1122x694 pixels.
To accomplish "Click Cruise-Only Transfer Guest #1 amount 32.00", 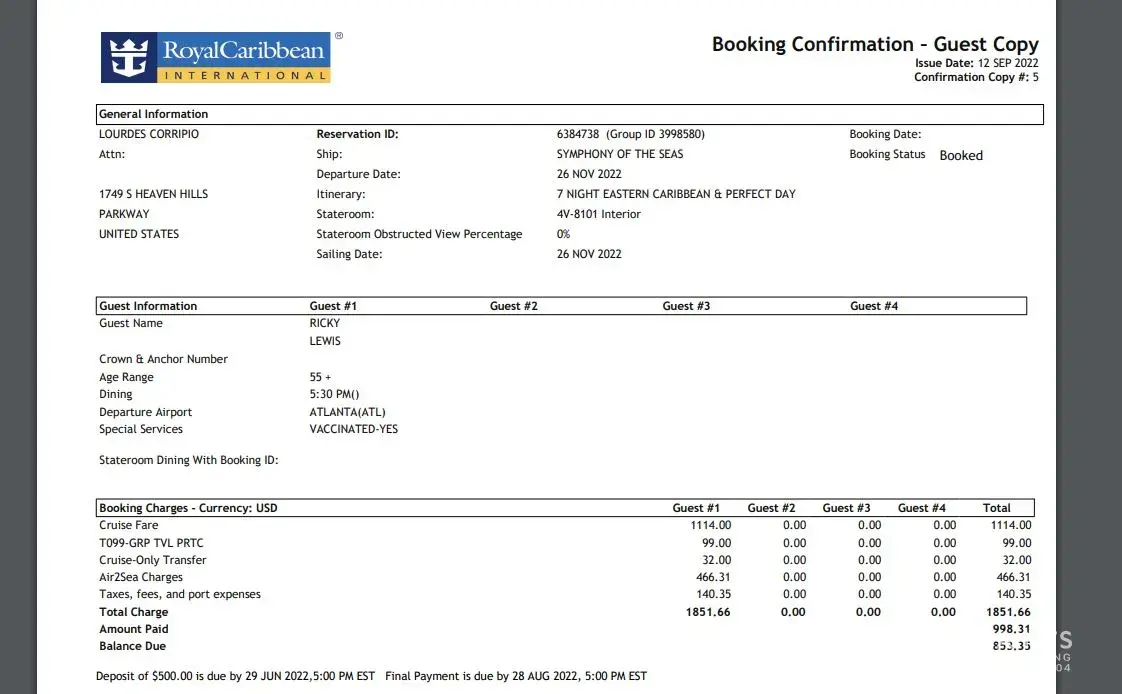I will pos(716,560).
